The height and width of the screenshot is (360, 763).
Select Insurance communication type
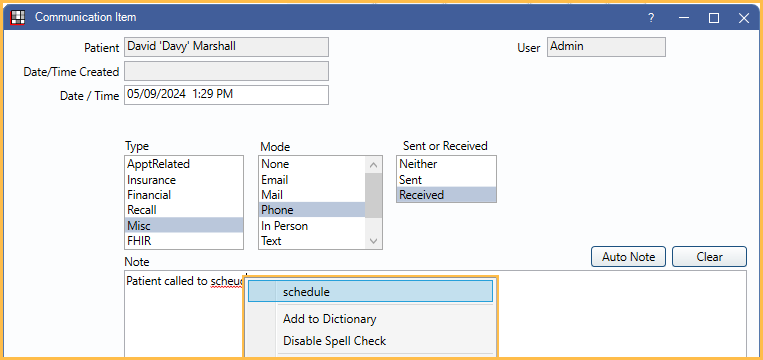click(184, 180)
